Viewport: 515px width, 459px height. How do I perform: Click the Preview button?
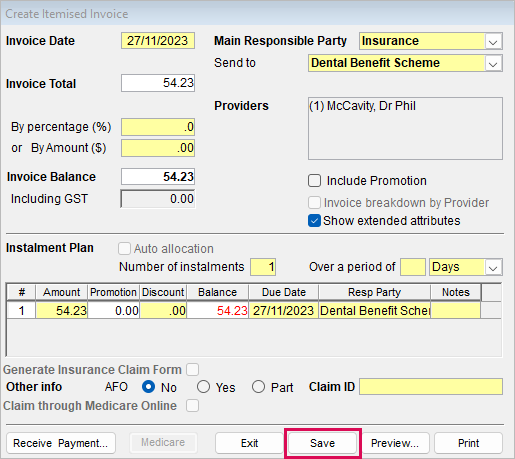[x=395, y=443]
